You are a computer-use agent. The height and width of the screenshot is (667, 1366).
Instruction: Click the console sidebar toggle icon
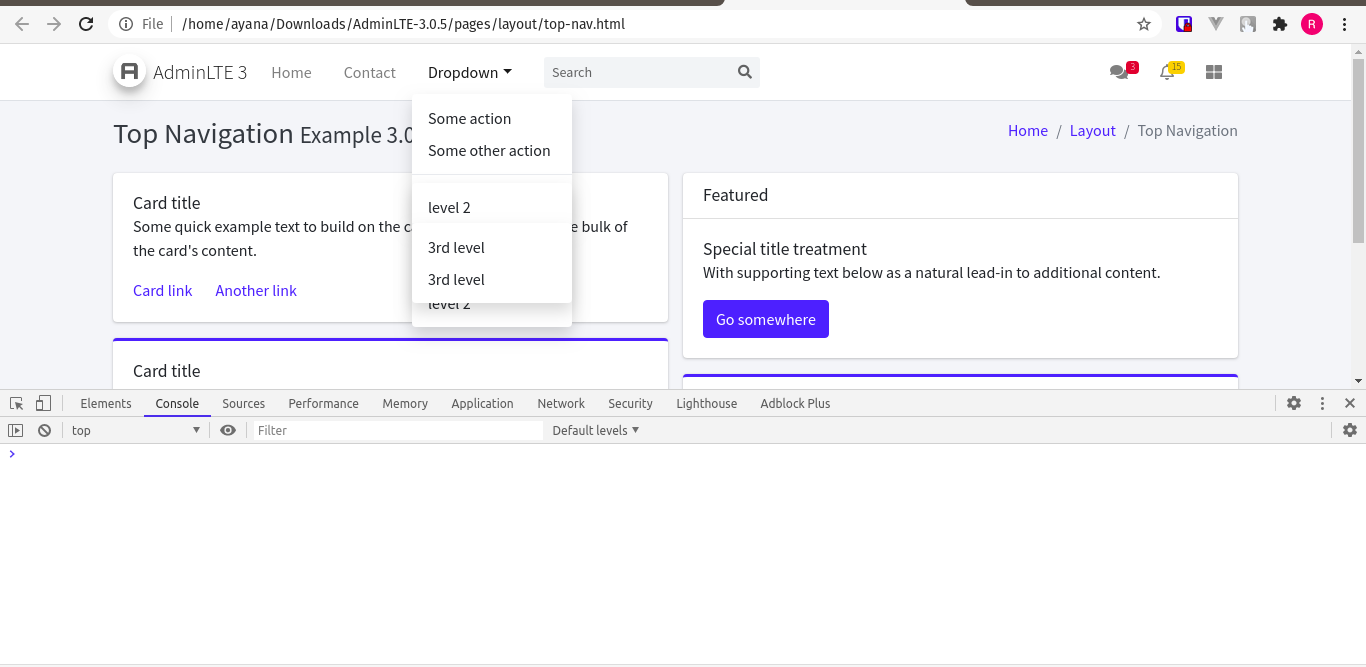pos(15,429)
